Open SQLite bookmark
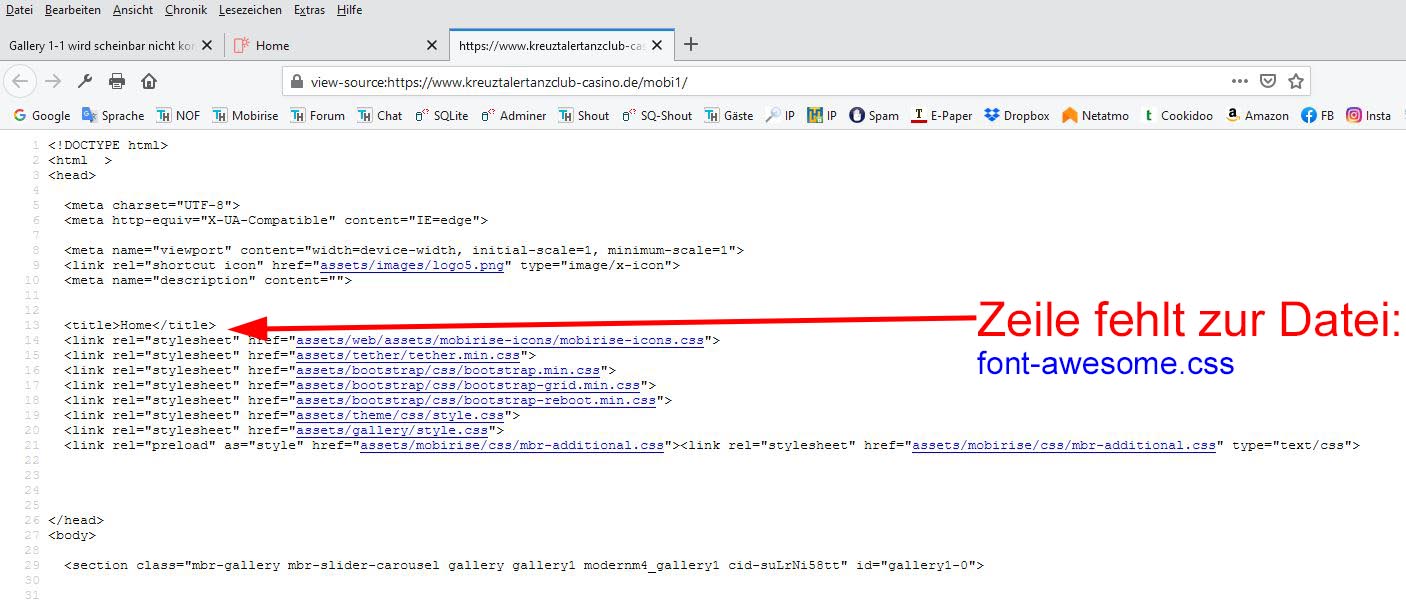This screenshot has width=1406, height=602. 441,115
